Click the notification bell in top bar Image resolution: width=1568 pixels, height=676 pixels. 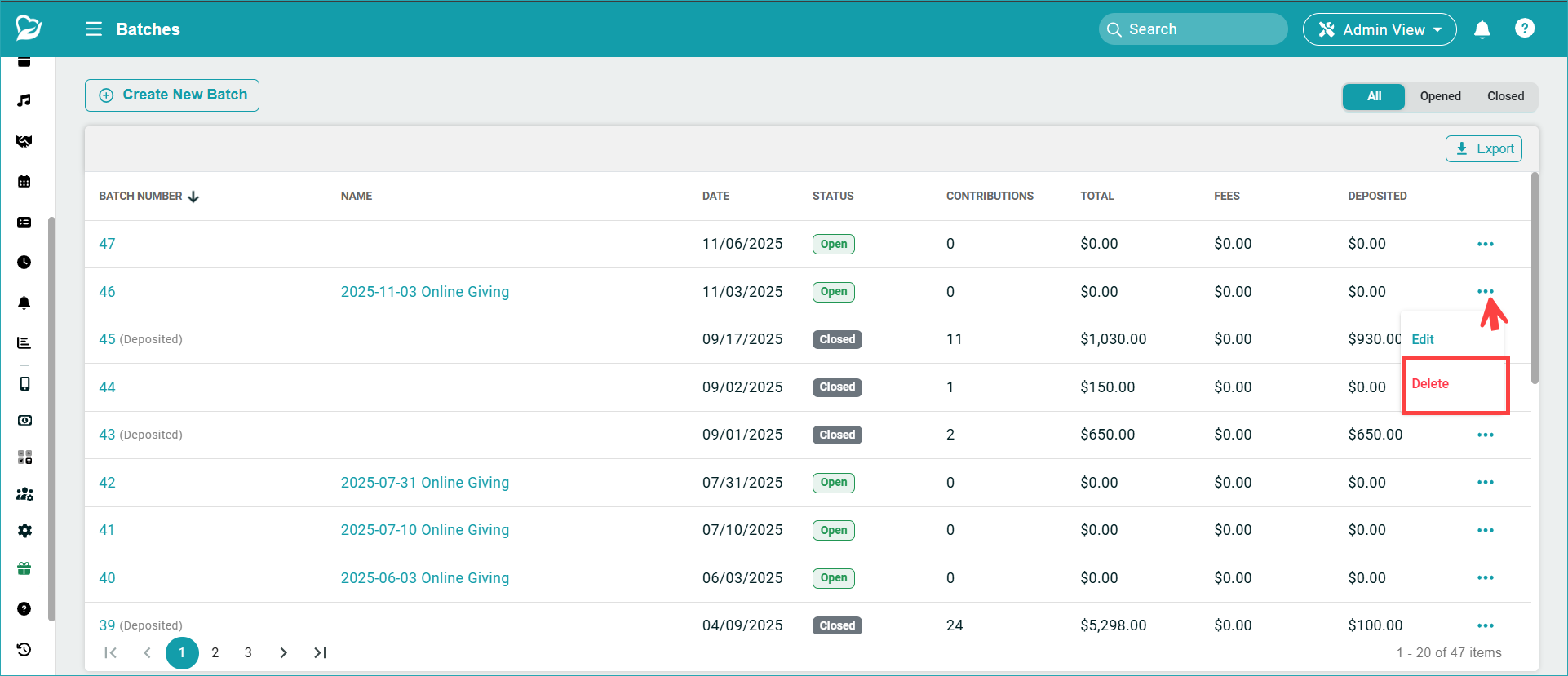(x=1482, y=29)
